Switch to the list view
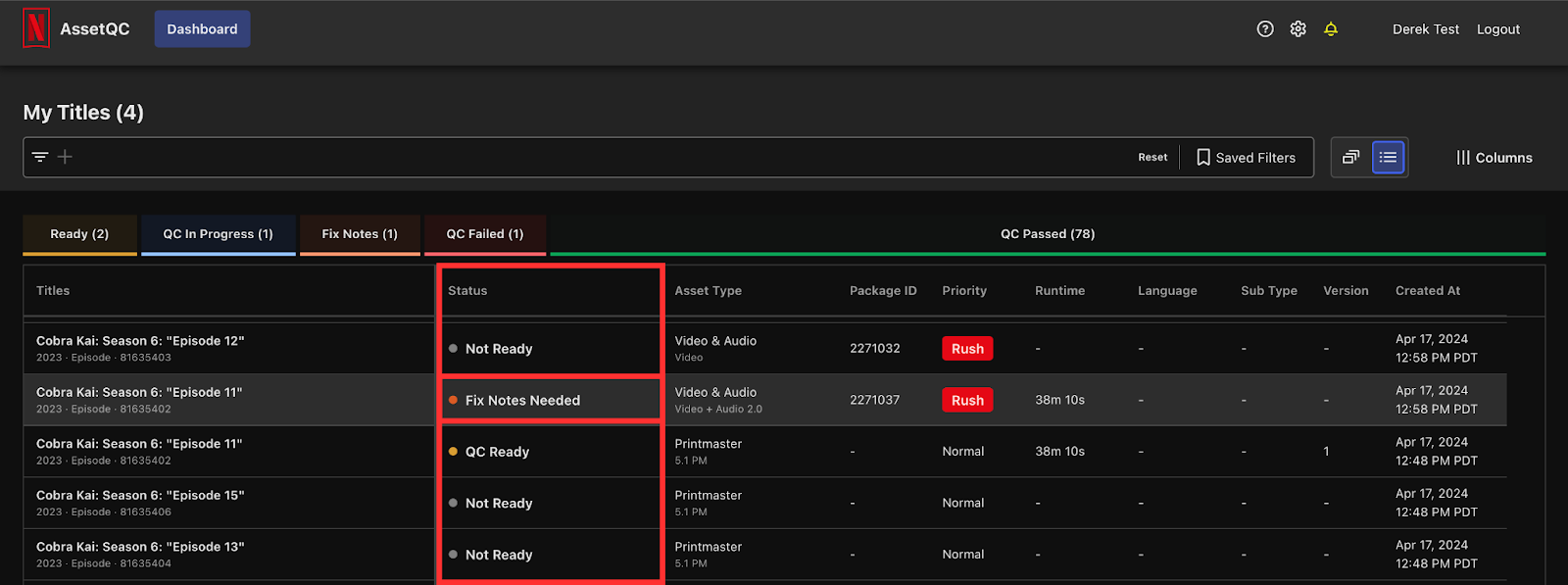This screenshot has width=1568, height=585. (x=1388, y=157)
